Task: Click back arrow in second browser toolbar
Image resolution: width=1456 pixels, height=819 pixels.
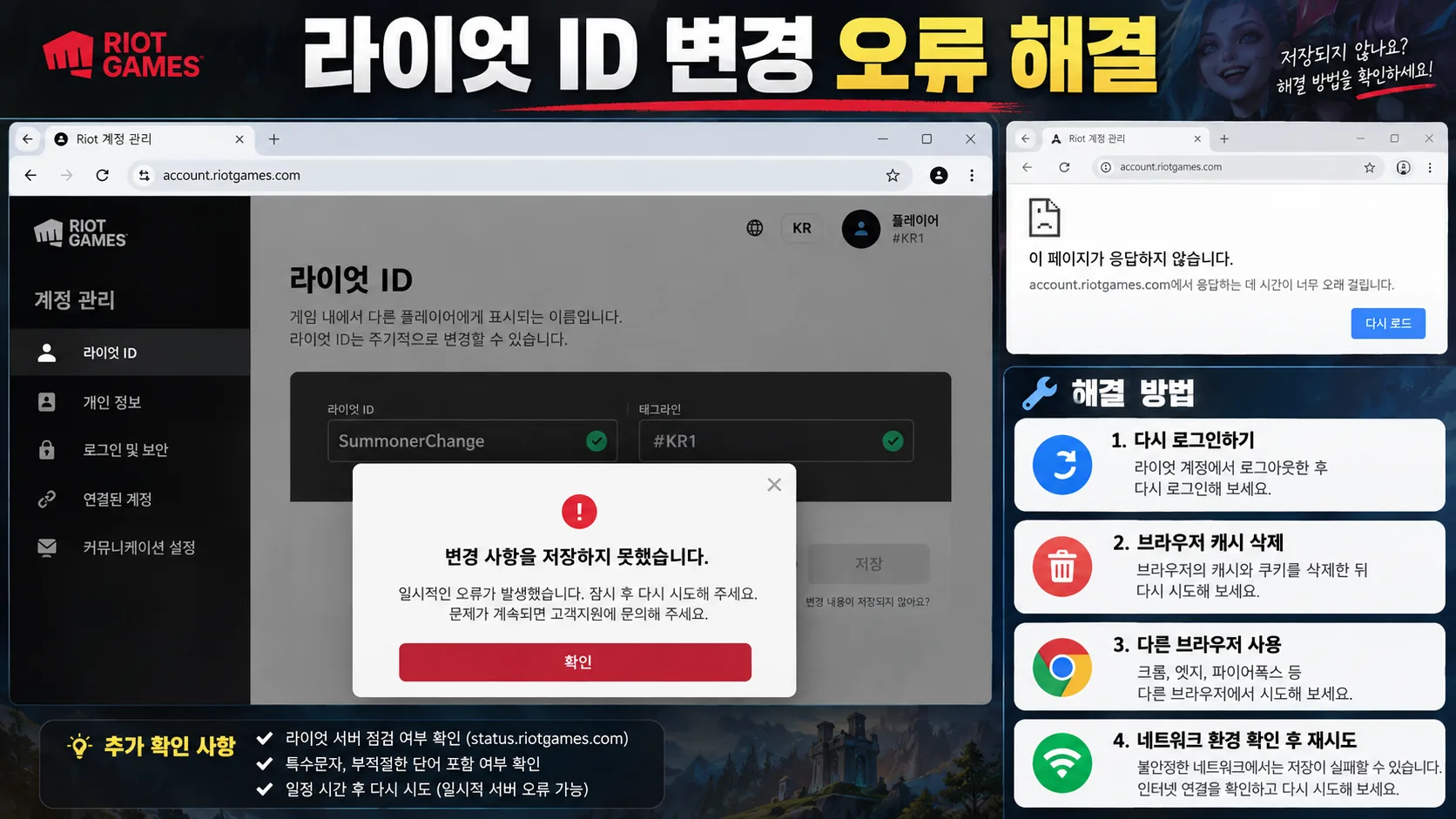Action: 1027,167
